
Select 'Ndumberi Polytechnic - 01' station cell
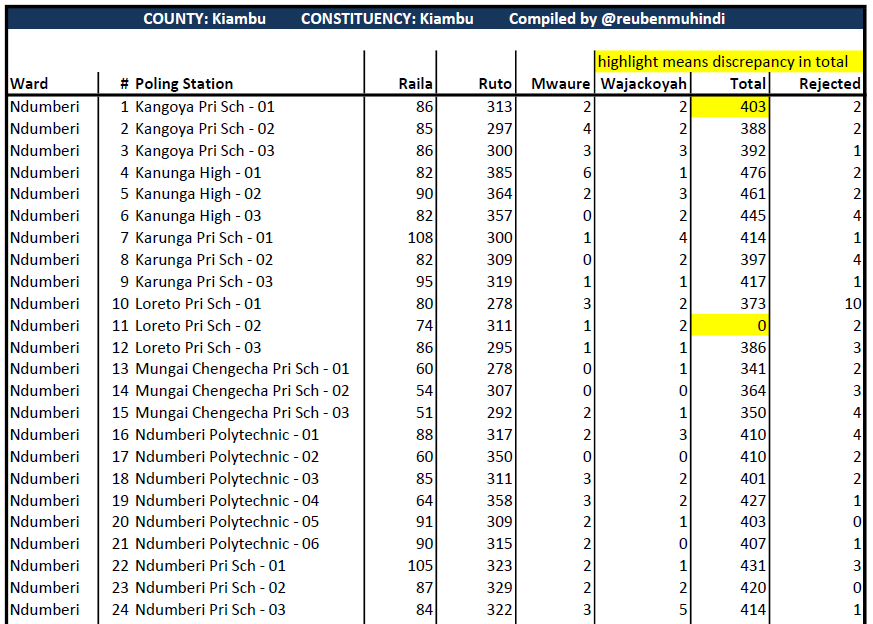[x=227, y=435]
